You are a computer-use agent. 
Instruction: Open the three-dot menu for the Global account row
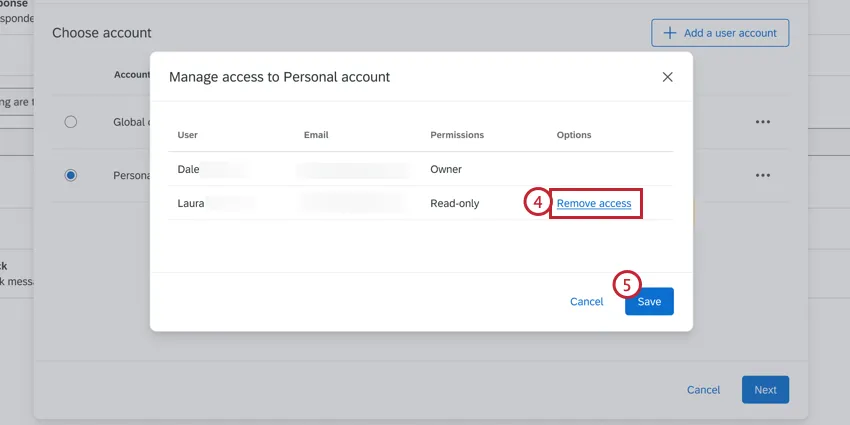click(763, 122)
